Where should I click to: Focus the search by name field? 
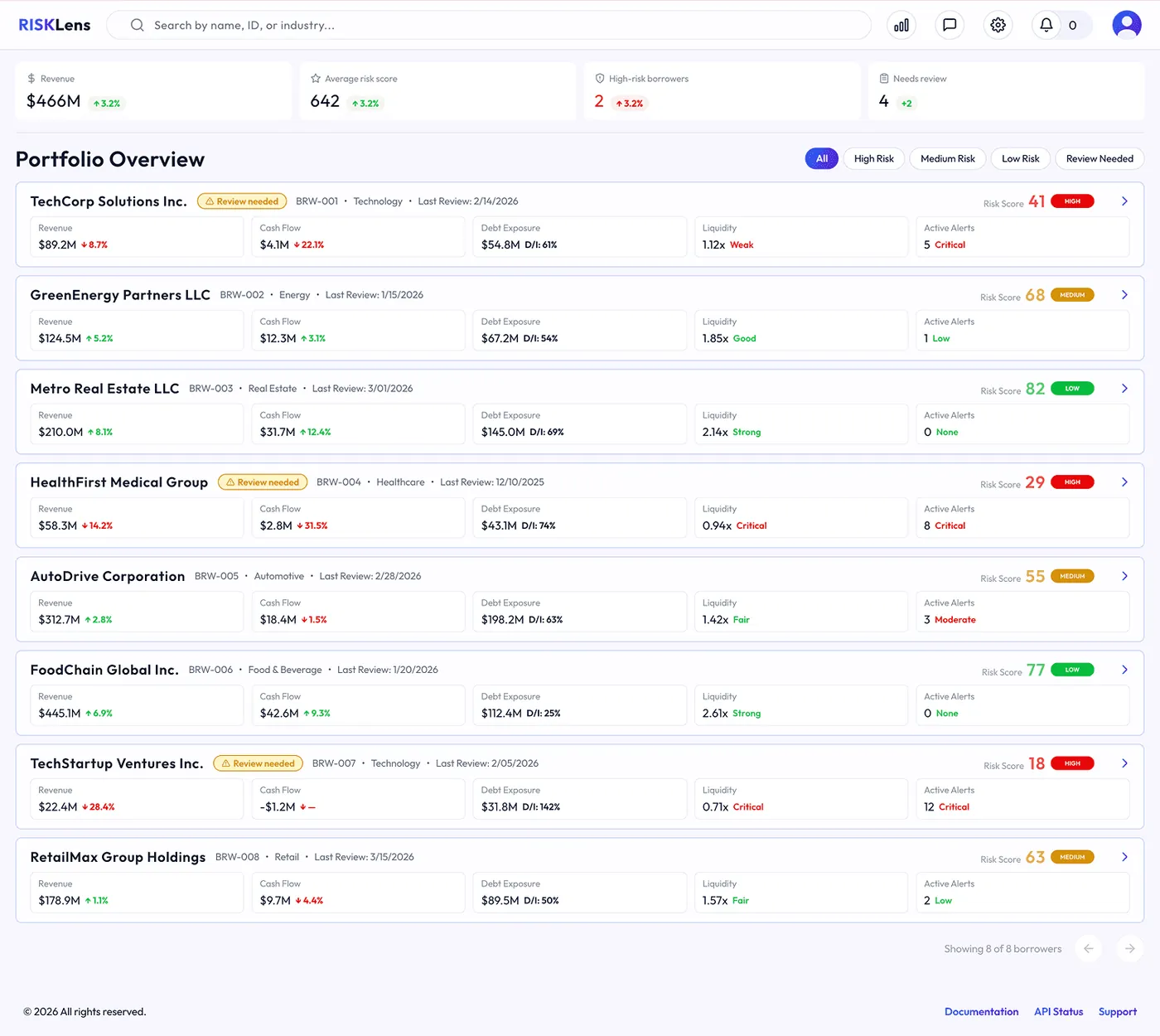[489, 25]
